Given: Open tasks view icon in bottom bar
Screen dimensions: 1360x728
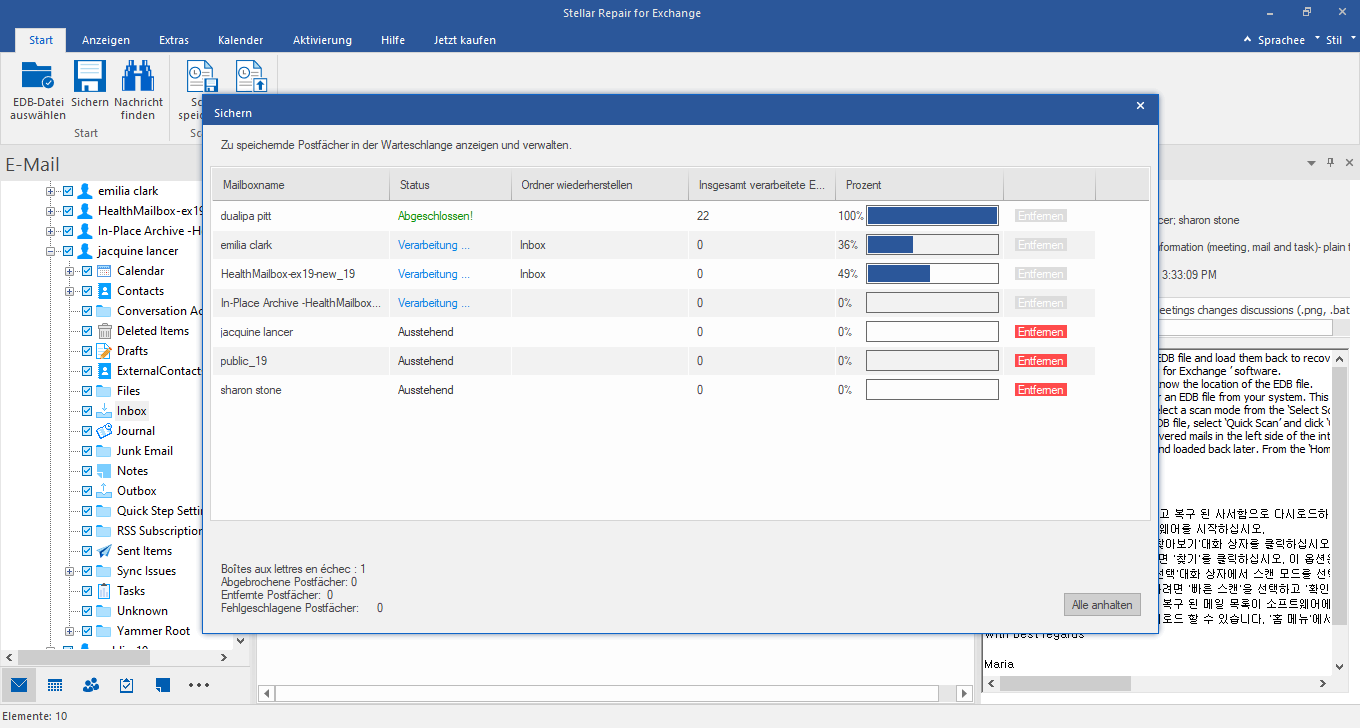Looking at the screenshot, I should pos(127,685).
